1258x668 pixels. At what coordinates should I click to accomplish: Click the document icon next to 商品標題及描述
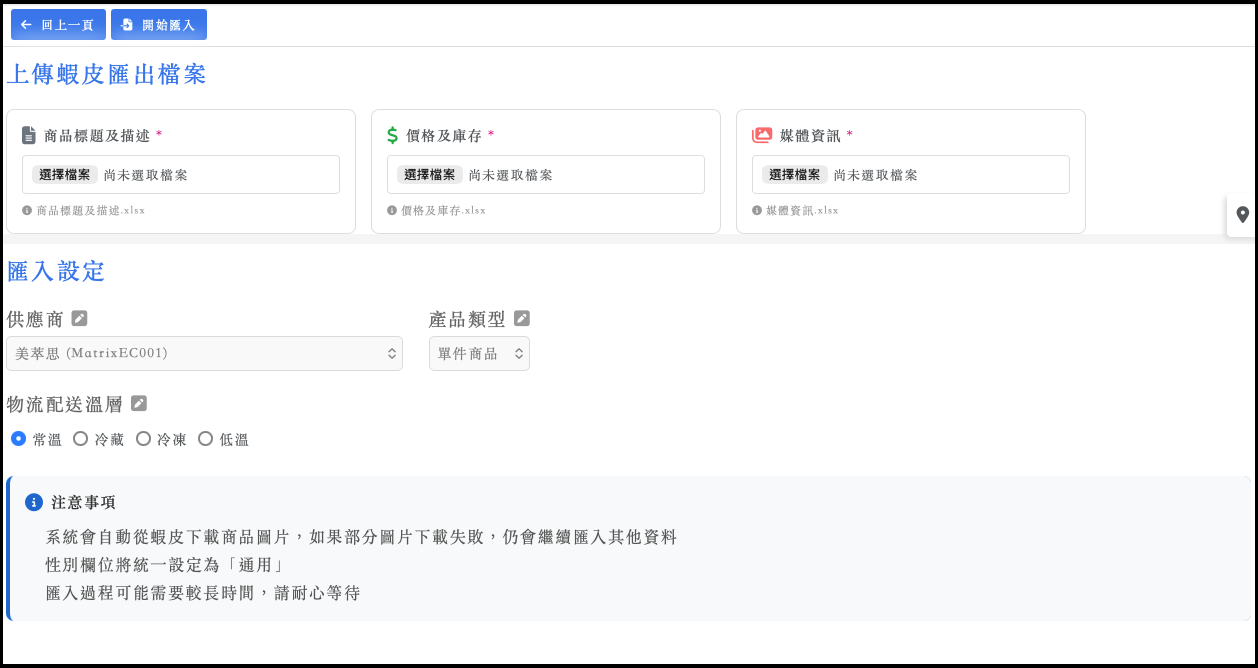click(x=29, y=135)
